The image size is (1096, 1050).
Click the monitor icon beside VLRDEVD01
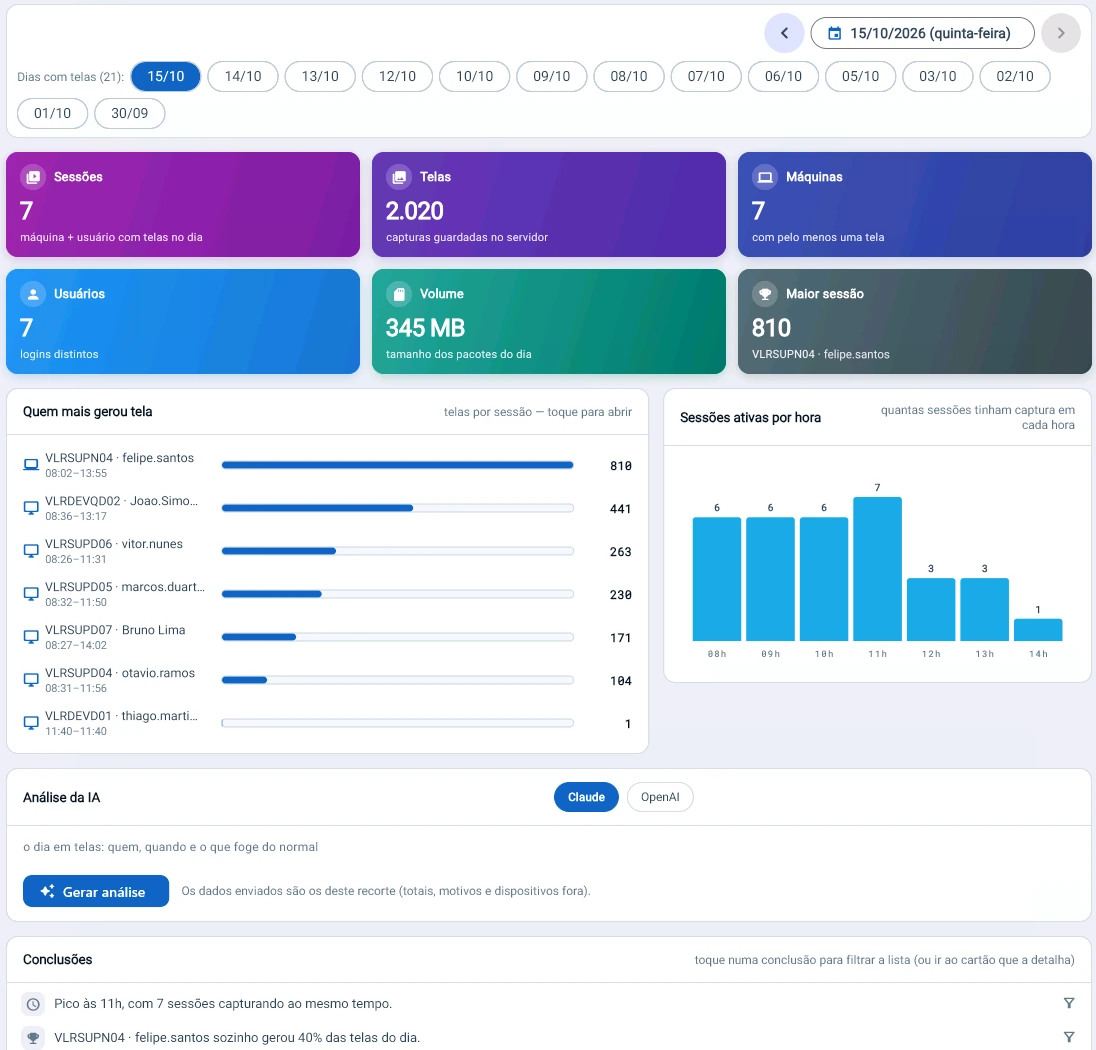(x=31, y=723)
